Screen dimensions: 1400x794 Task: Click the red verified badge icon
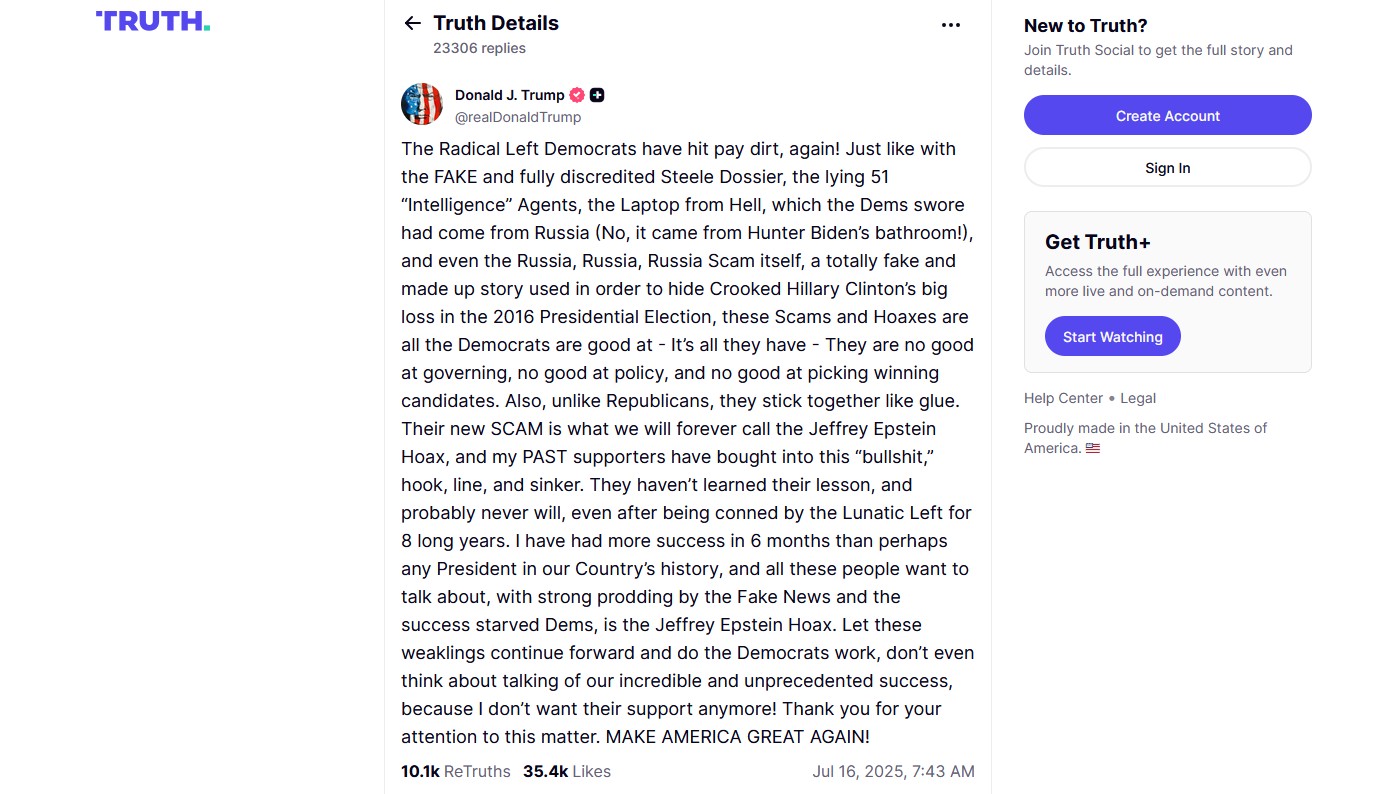click(577, 95)
